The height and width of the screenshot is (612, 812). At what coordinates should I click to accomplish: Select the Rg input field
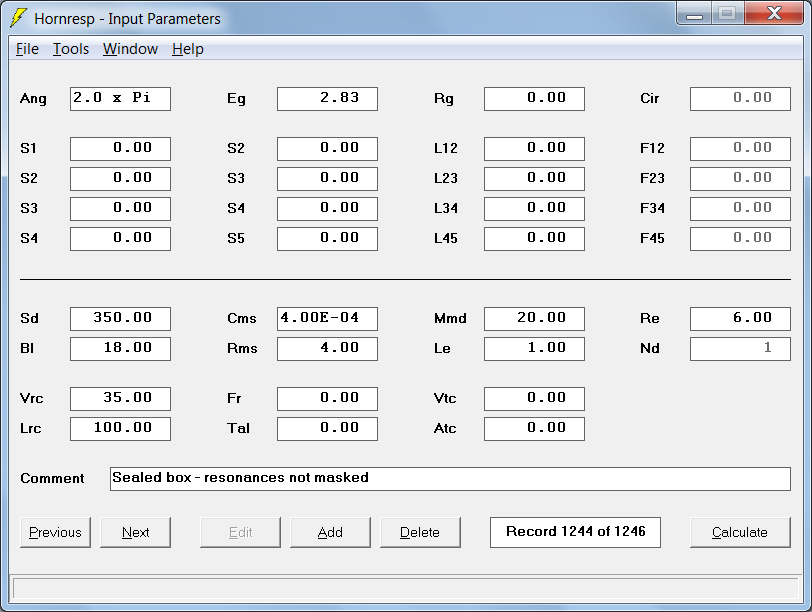click(x=534, y=99)
